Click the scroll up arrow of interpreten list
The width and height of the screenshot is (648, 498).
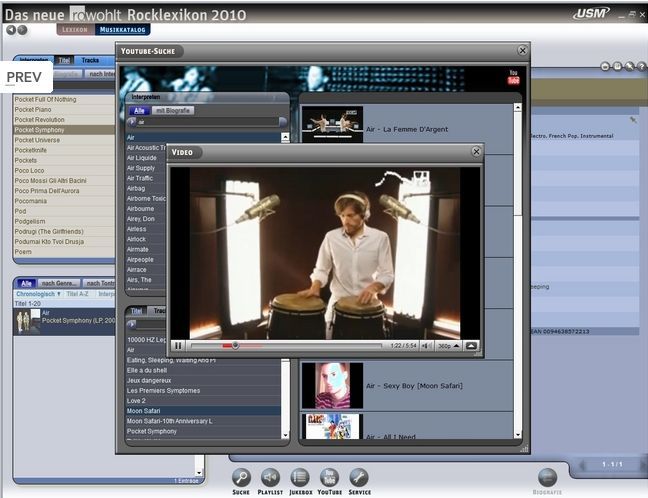click(285, 137)
